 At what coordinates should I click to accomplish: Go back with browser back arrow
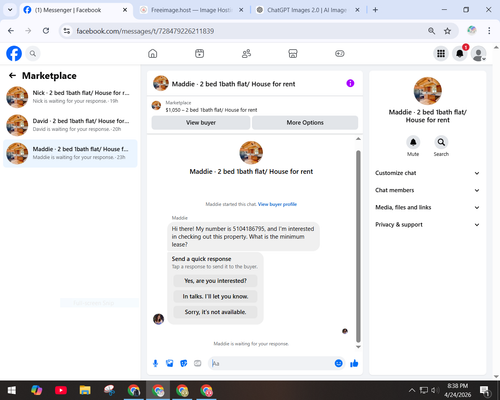tap(11, 31)
